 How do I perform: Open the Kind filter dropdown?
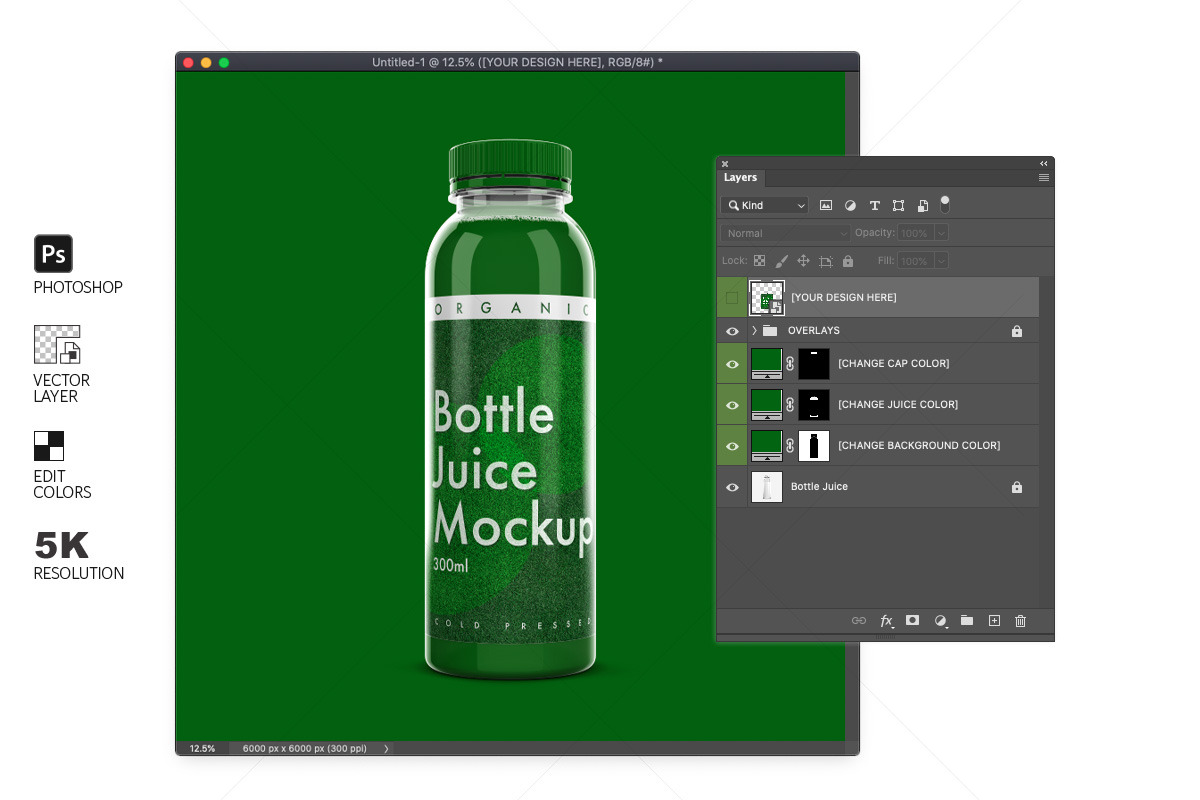coord(764,204)
